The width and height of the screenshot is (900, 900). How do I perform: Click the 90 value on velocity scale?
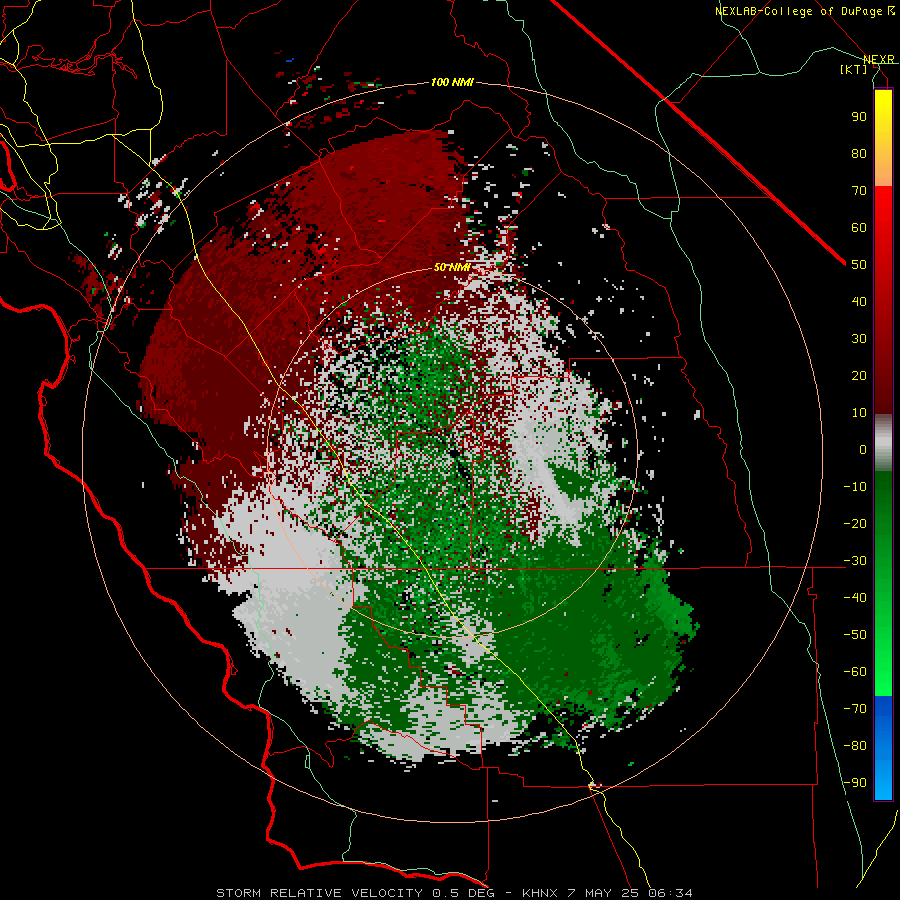(x=859, y=117)
